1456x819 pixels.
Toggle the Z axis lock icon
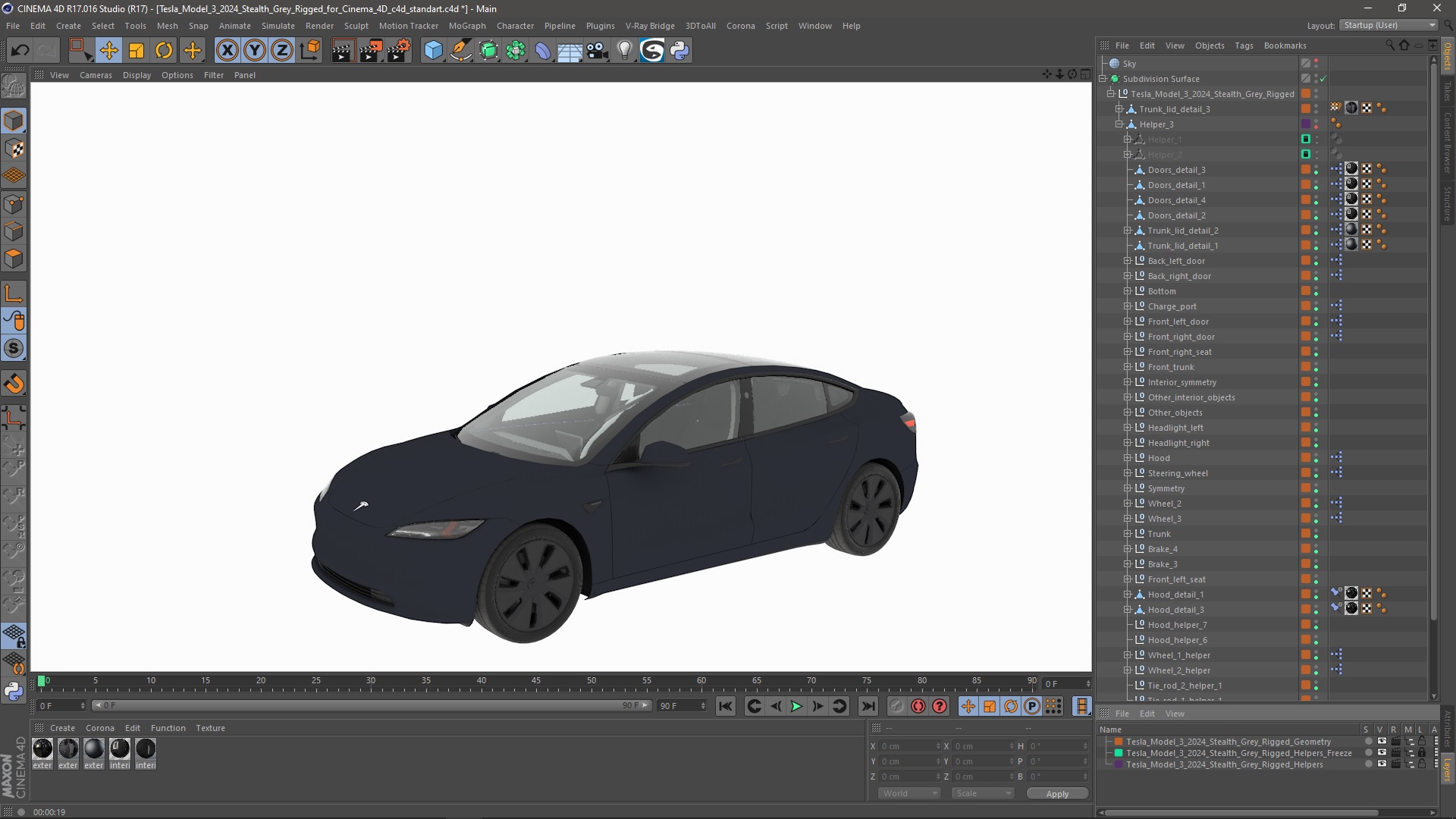click(x=282, y=51)
